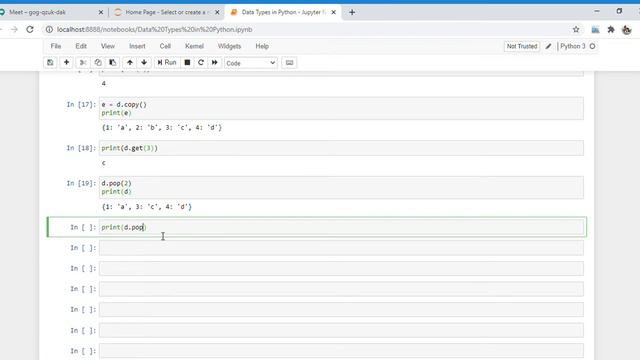Open the Cell menu
Viewport: 640px width, 360px height.
coord(165,46)
